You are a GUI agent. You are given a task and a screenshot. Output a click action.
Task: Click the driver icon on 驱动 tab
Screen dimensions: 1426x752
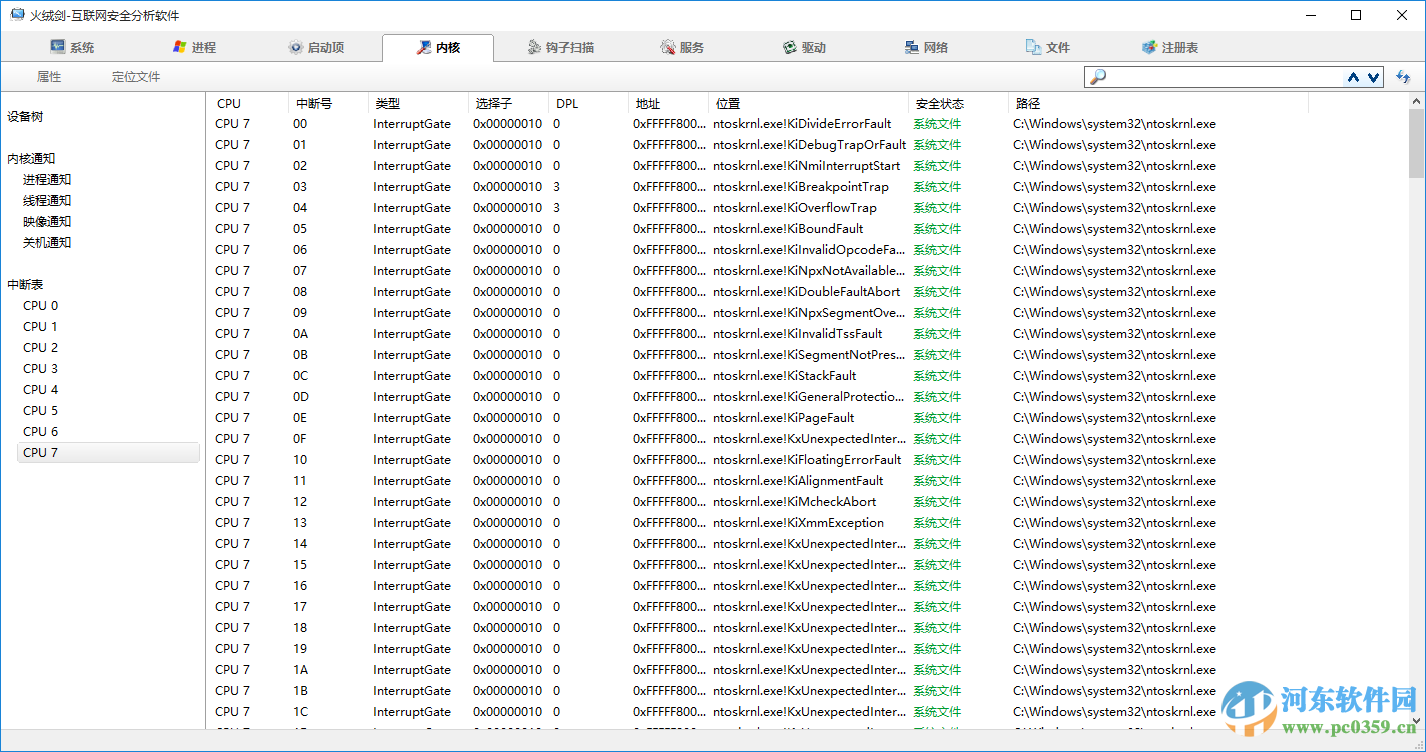click(x=790, y=47)
